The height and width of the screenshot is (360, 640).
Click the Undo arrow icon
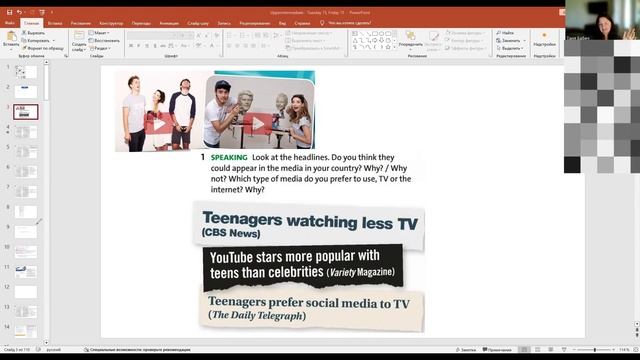[x=19, y=12]
